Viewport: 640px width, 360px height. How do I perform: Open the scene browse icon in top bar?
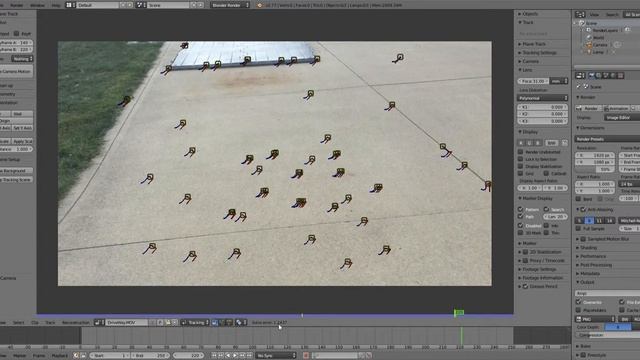point(140,5)
